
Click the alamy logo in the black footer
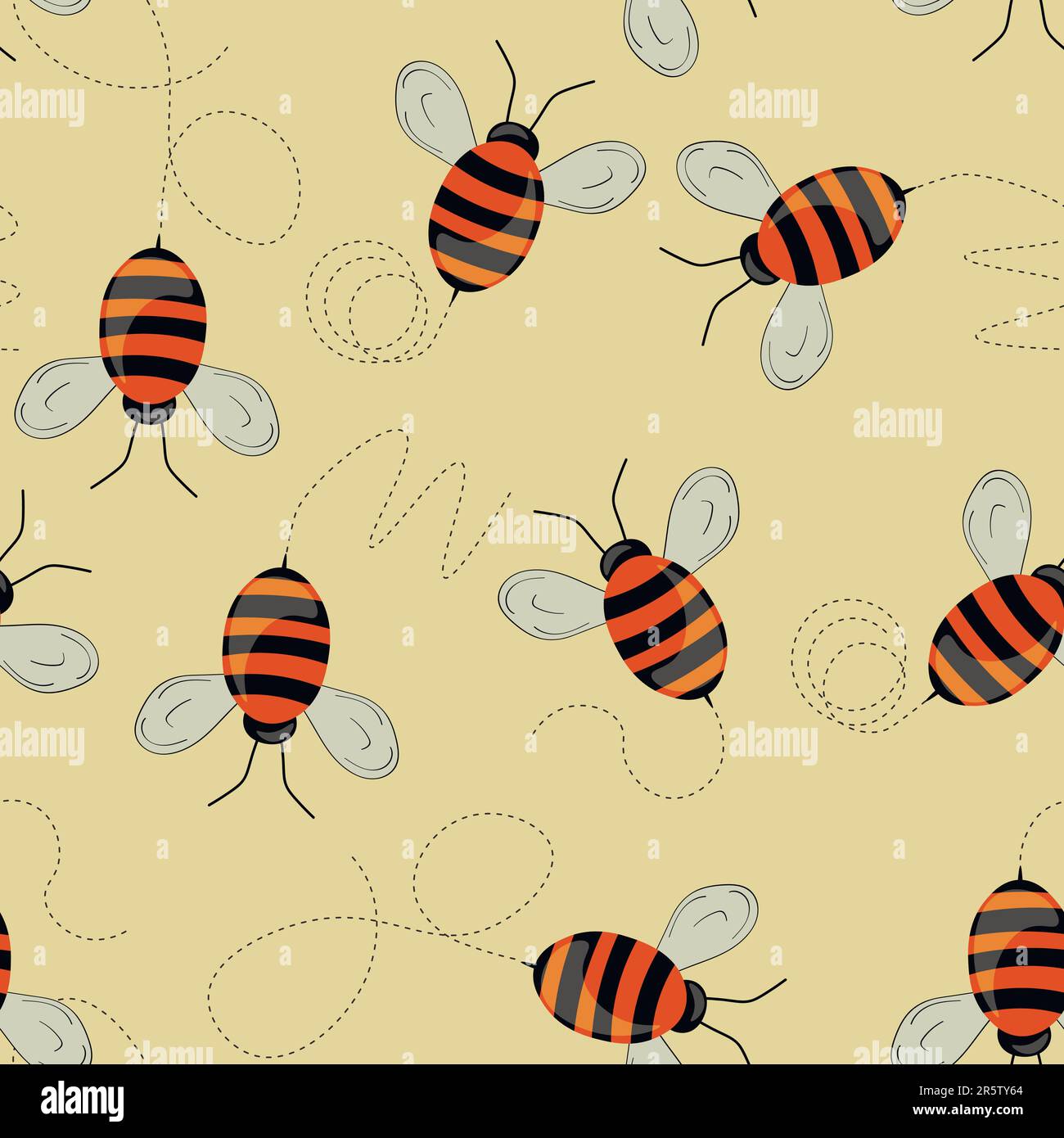tap(83, 1101)
